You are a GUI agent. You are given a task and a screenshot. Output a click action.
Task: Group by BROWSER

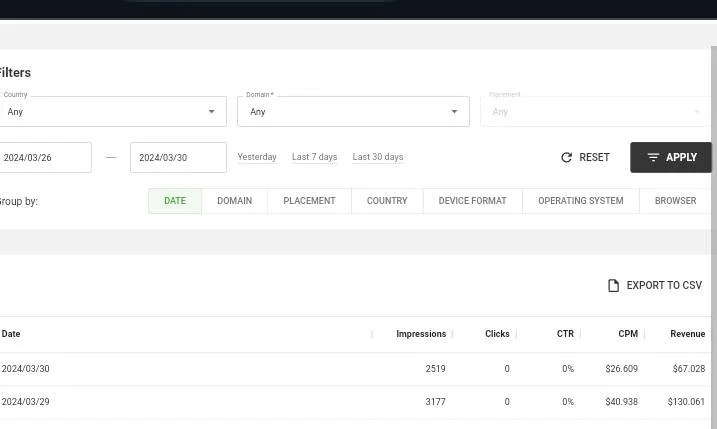pyautogui.click(x=675, y=201)
